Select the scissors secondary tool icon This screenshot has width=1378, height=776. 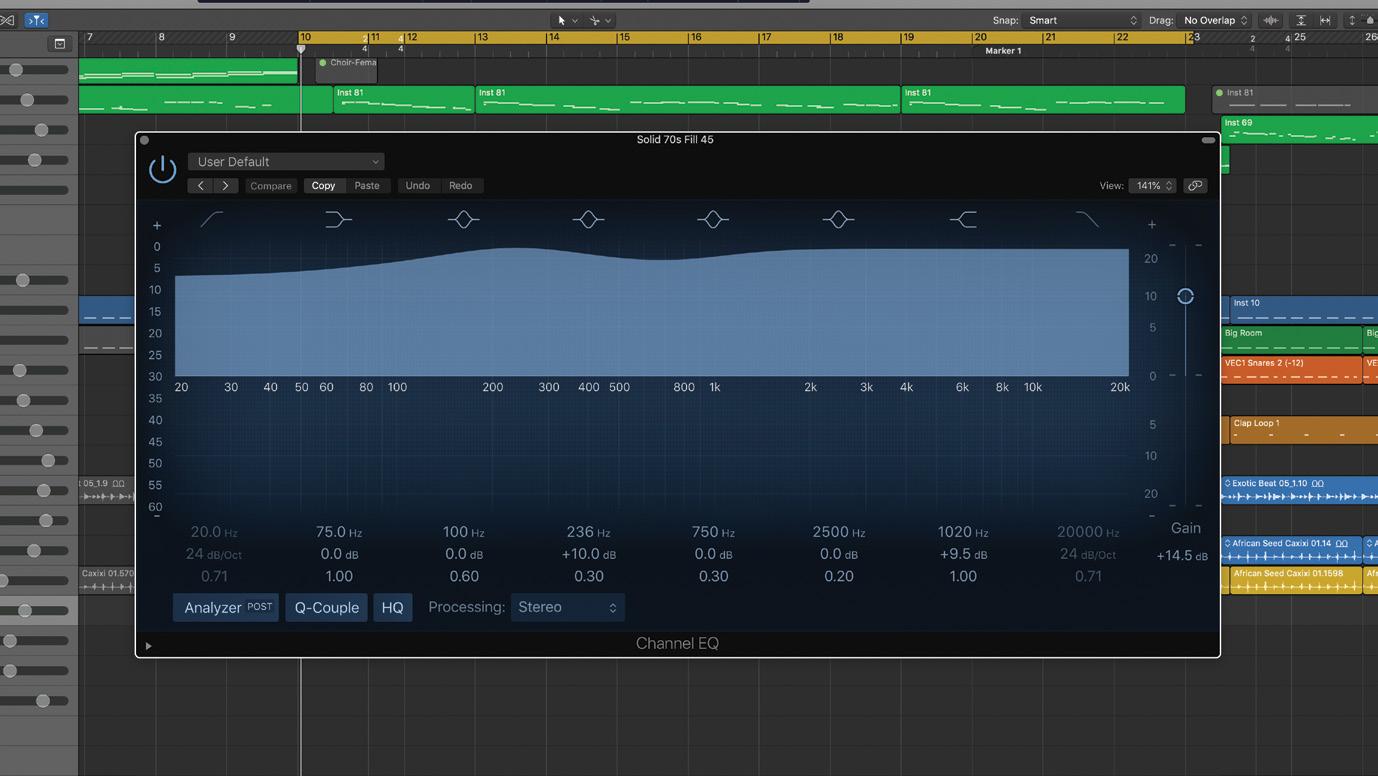[x=594, y=20]
